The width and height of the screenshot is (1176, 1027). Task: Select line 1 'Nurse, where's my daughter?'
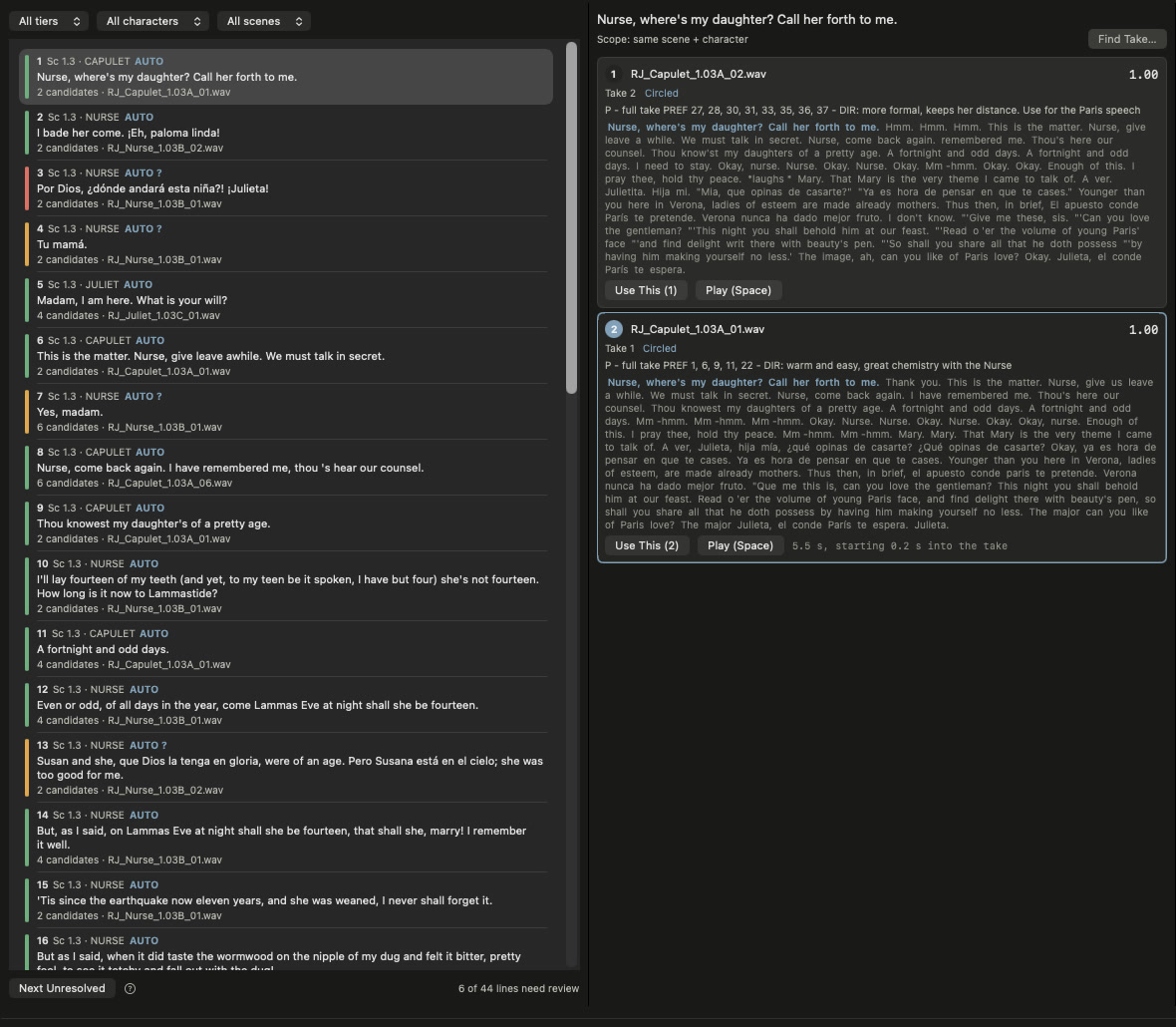click(286, 77)
